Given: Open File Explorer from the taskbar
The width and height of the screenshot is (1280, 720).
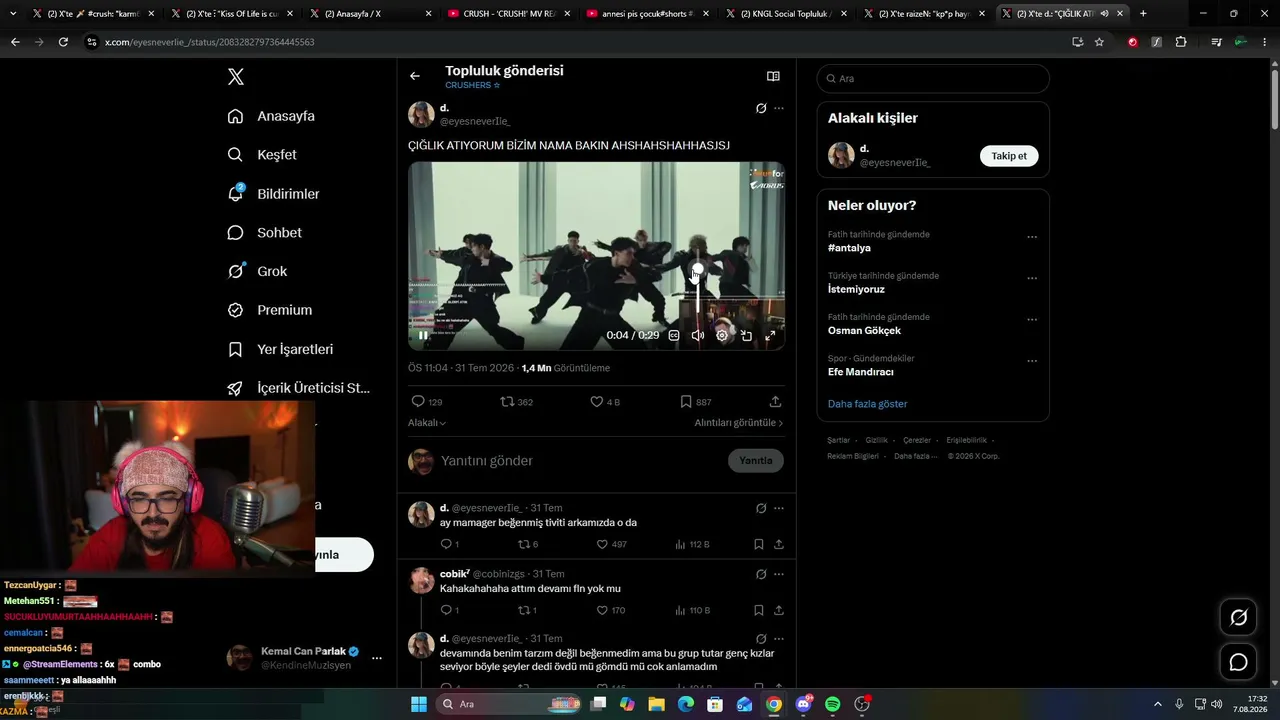Looking at the screenshot, I should coord(656,704).
